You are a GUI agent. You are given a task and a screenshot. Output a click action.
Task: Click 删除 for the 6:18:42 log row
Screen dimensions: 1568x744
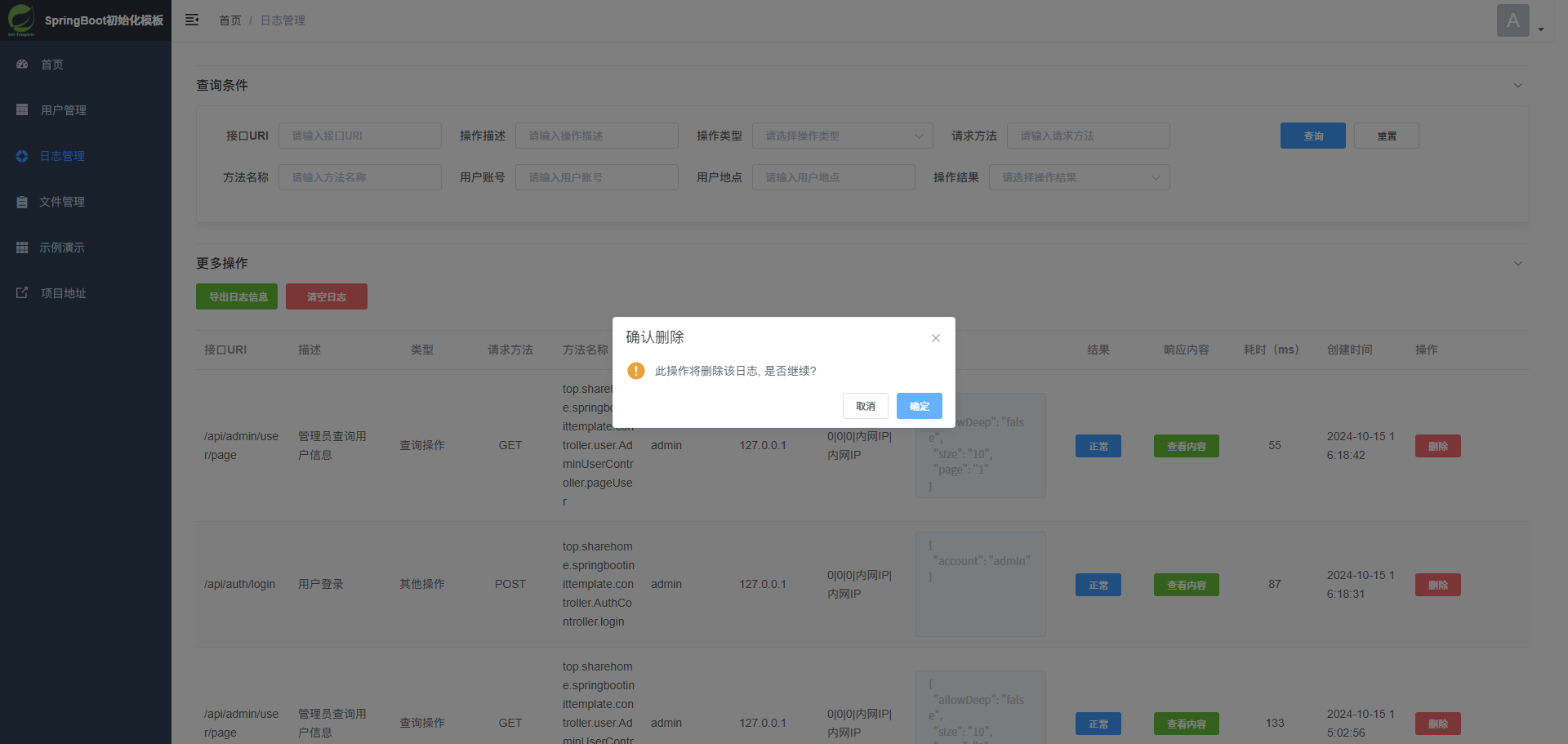coord(1438,446)
